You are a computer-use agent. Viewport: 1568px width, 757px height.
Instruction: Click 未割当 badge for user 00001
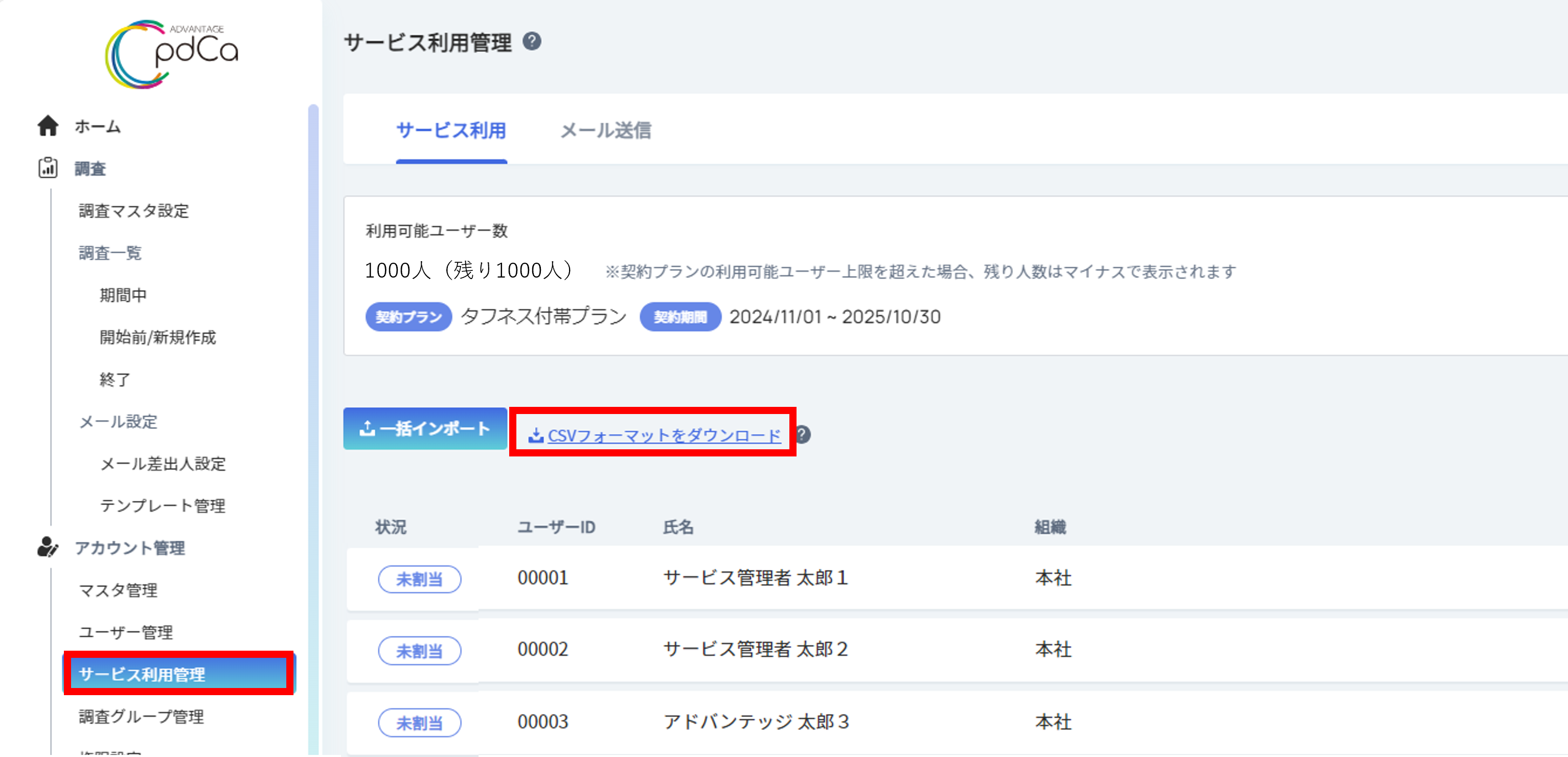[419, 579]
